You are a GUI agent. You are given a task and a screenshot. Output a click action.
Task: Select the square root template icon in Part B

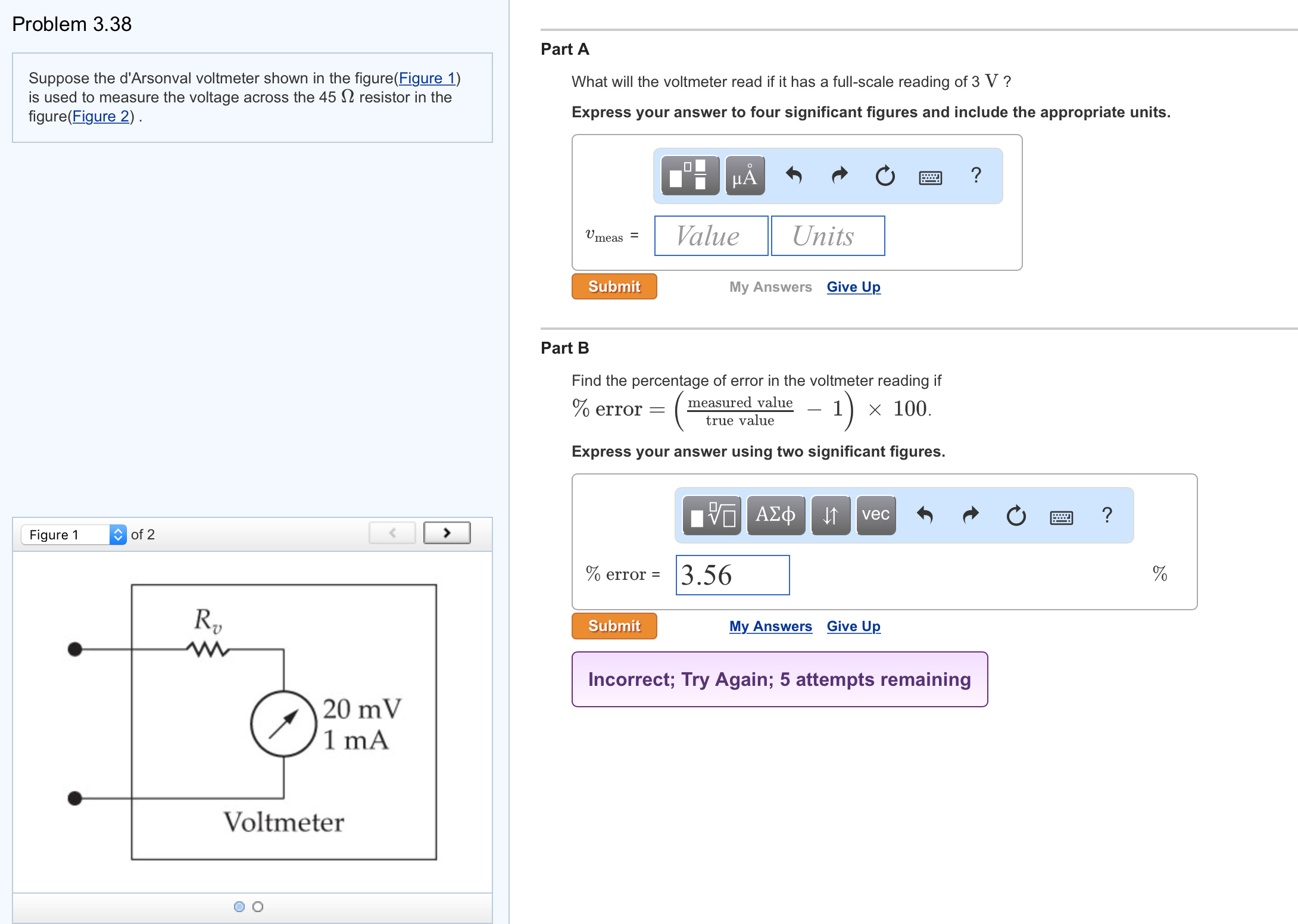click(712, 515)
